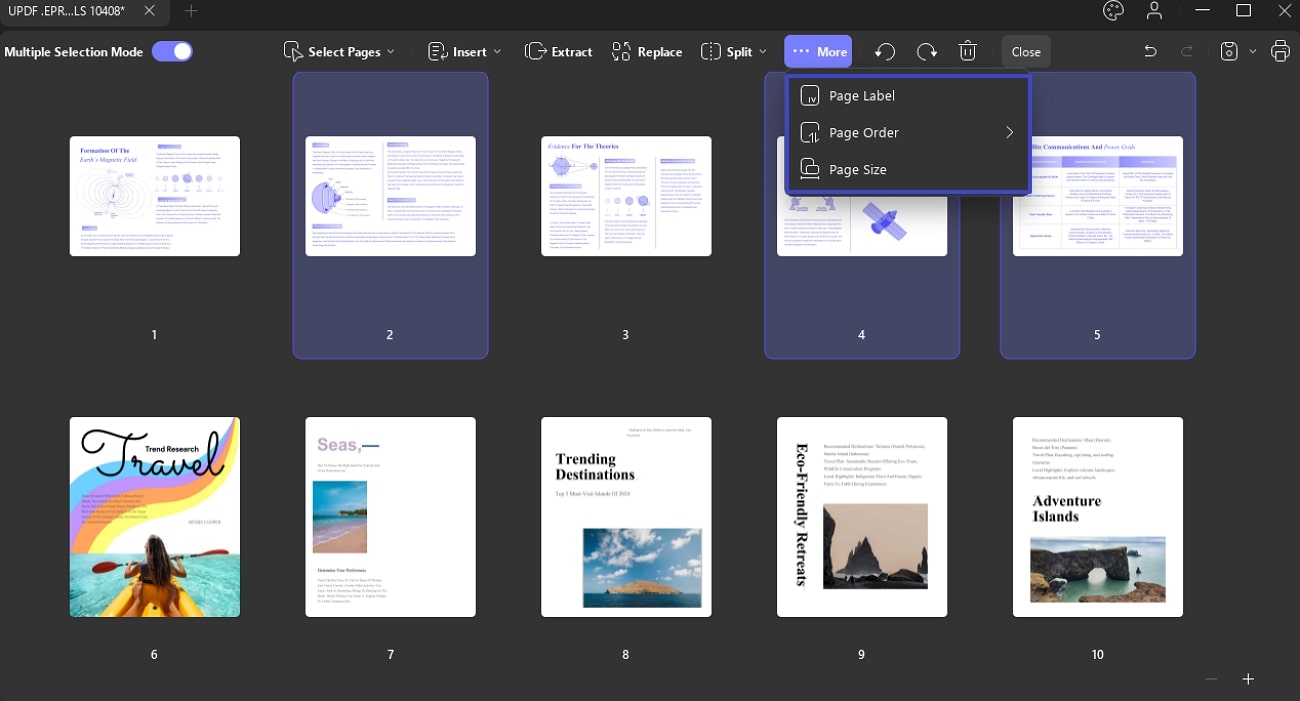This screenshot has height=701, width=1300.
Task: Rotate selected pages clockwise
Action: point(927,51)
